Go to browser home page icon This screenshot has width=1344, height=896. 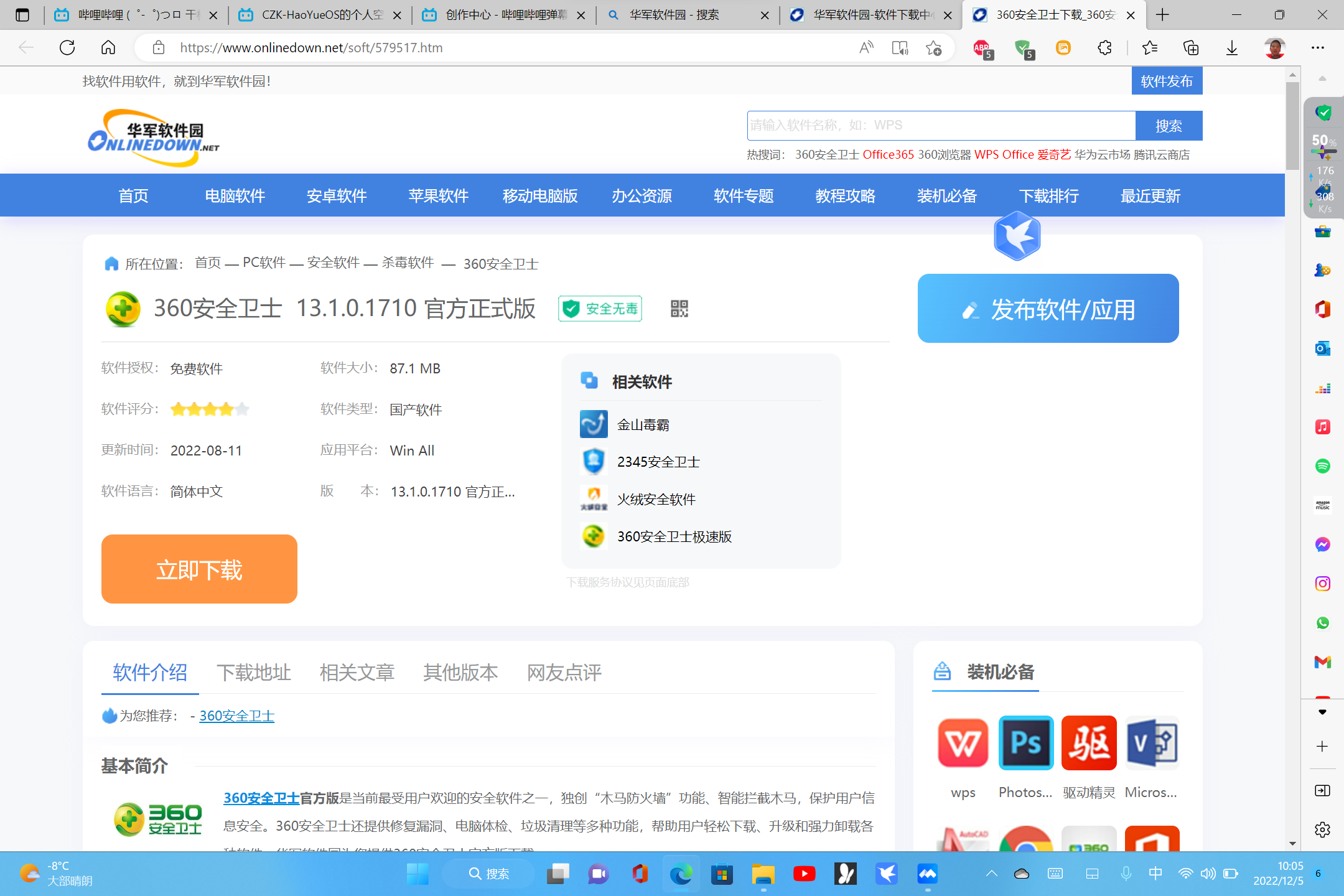(108, 48)
